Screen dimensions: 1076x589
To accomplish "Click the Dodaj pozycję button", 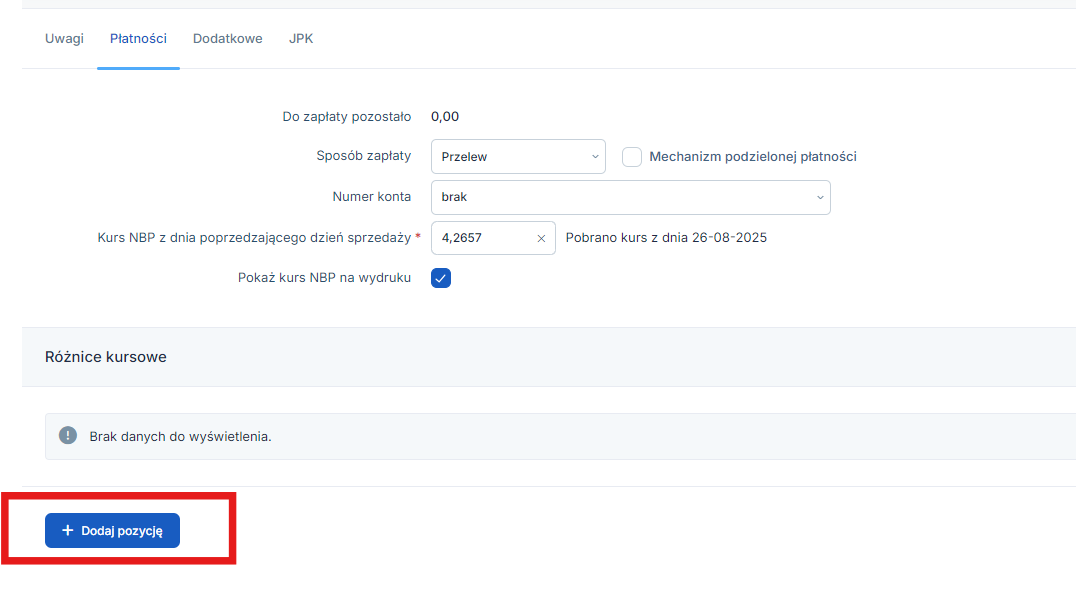I will (x=113, y=531).
